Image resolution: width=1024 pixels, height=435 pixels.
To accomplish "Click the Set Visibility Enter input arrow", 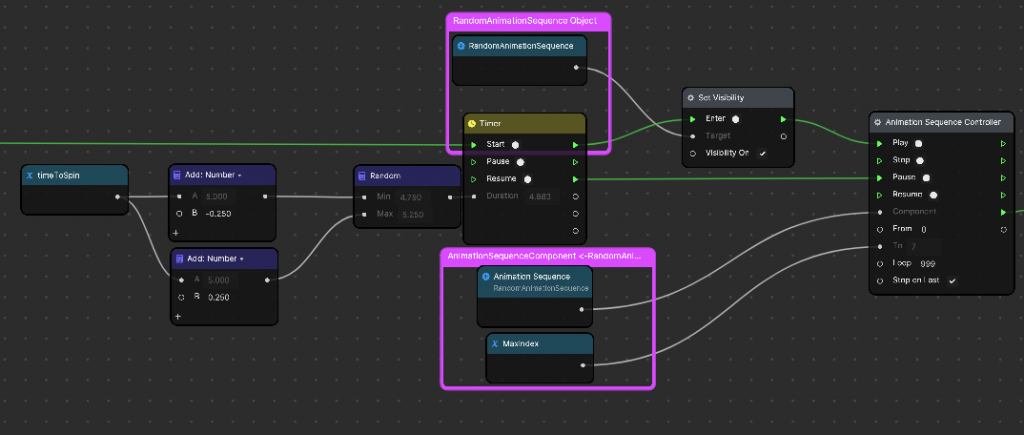I will (692, 119).
